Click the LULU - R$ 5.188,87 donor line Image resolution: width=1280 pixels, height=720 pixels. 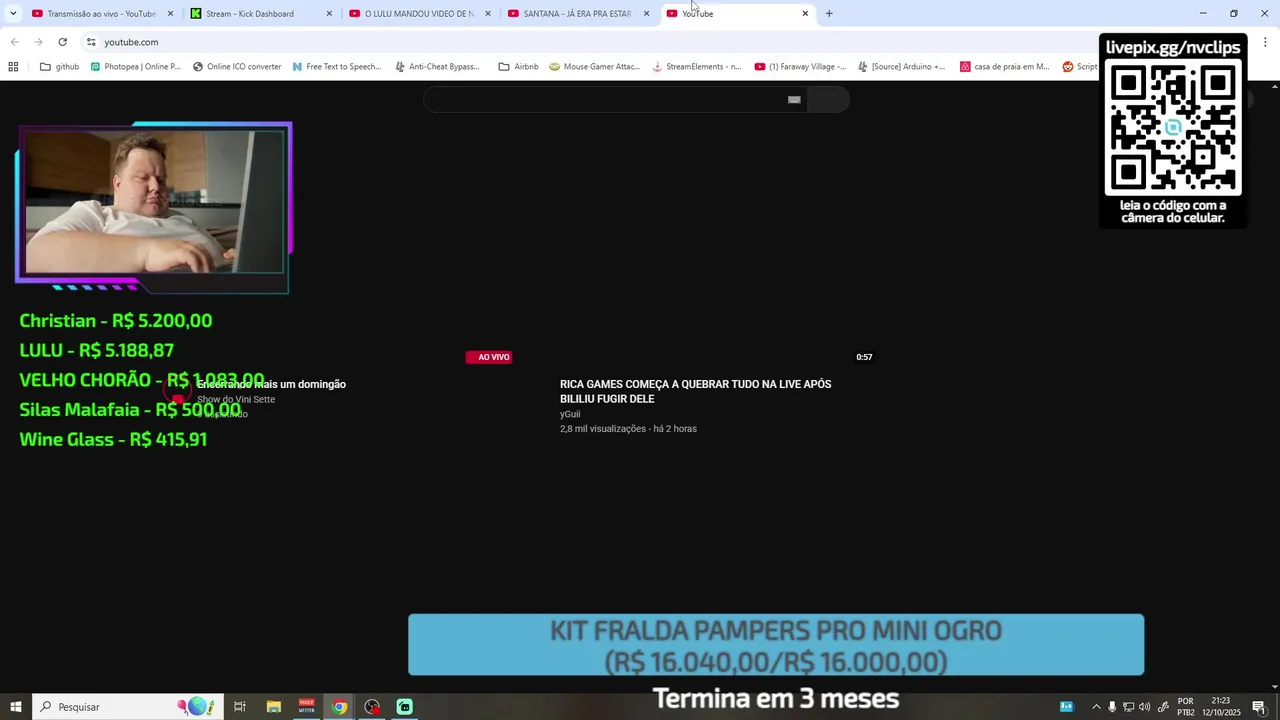pyautogui.click(x=97, y=350)
